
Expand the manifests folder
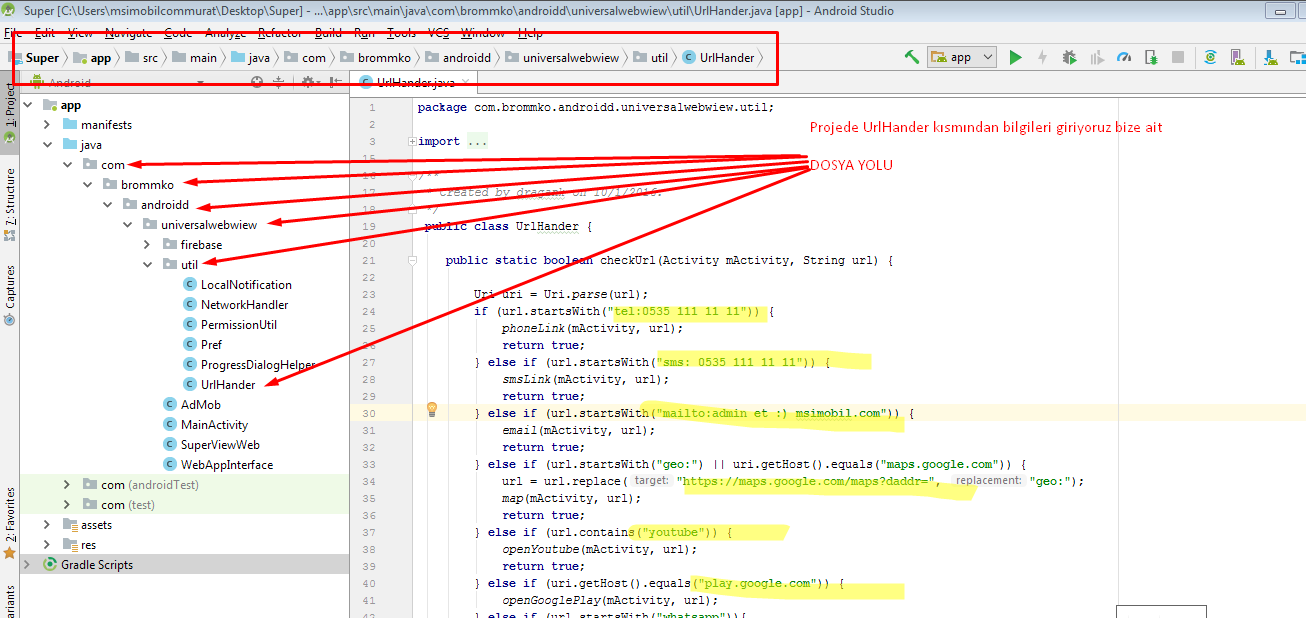pos(47,125)
